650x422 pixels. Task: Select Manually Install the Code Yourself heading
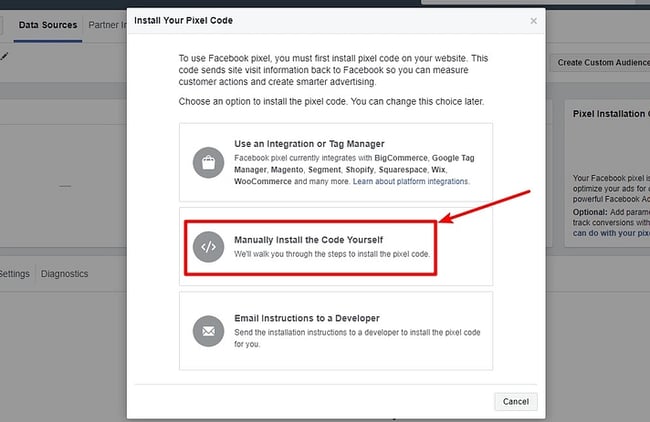pyautogui.click(x=308, y=240)
